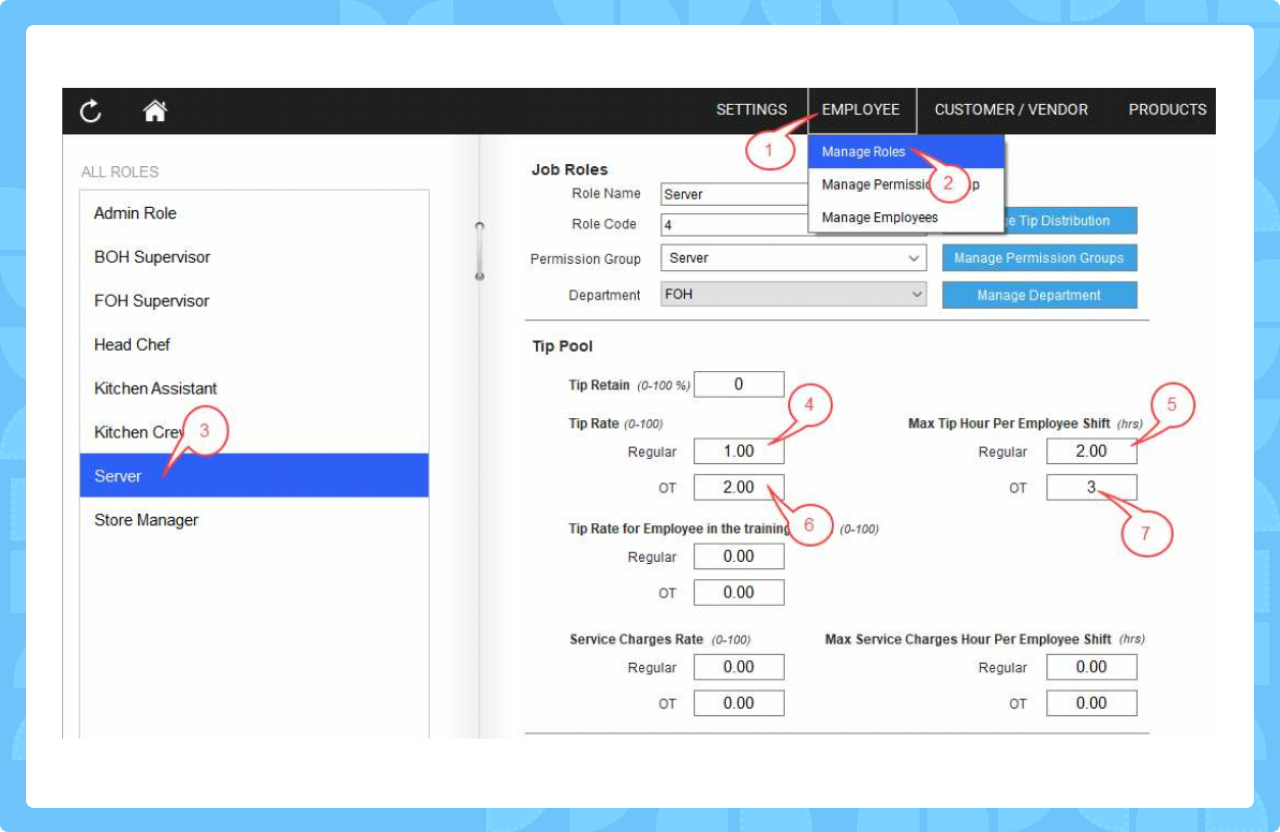This screenshot has height=832, width=1280.
Task: Open the SETTINGS menu
Action: click(751, 110)
